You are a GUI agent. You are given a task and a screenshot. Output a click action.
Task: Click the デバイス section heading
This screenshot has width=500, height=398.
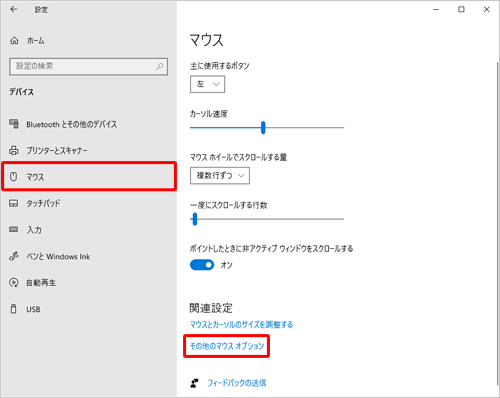tap(21, 92)
